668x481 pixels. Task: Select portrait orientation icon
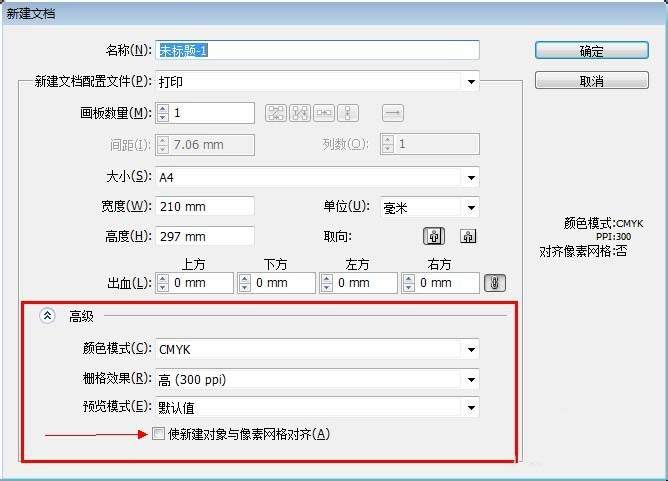434,236
